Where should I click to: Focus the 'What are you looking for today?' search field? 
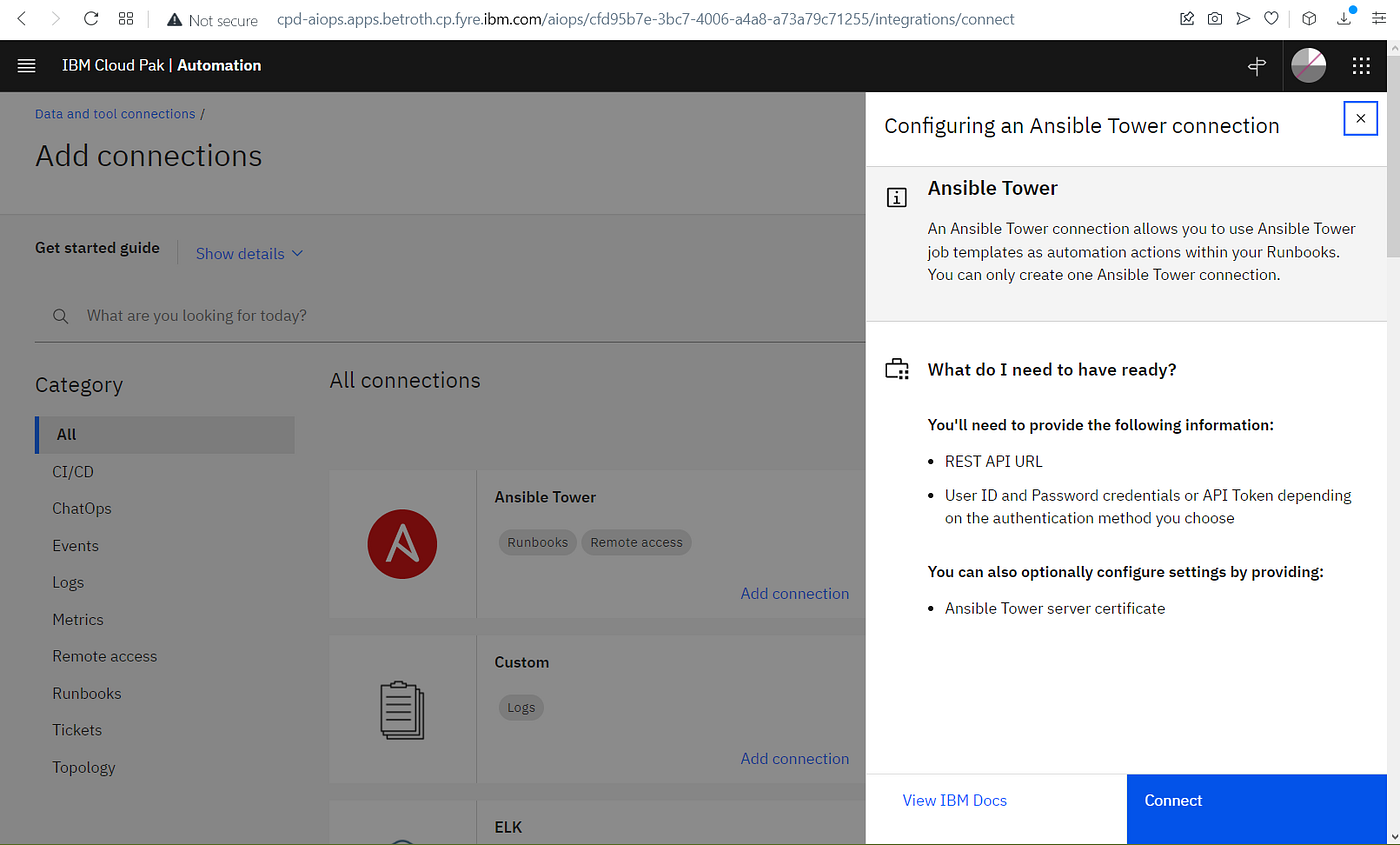(450, 316)
